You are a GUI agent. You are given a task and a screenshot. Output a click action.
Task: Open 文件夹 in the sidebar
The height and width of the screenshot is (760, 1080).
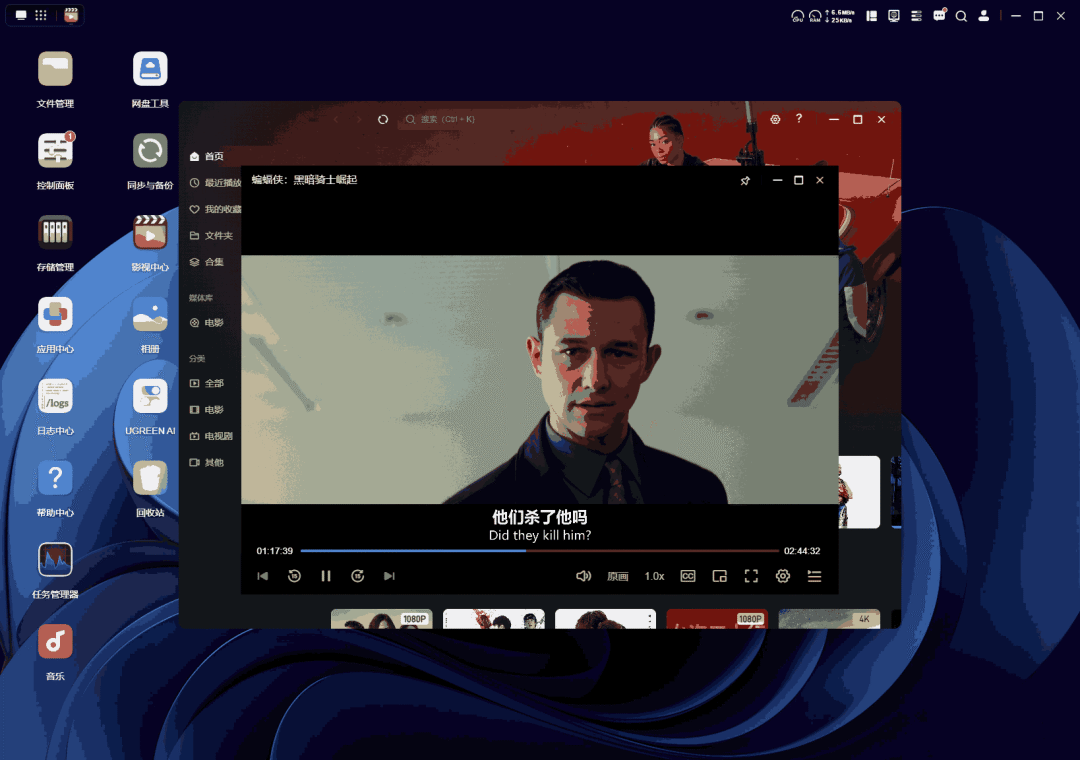click(211, 236)
